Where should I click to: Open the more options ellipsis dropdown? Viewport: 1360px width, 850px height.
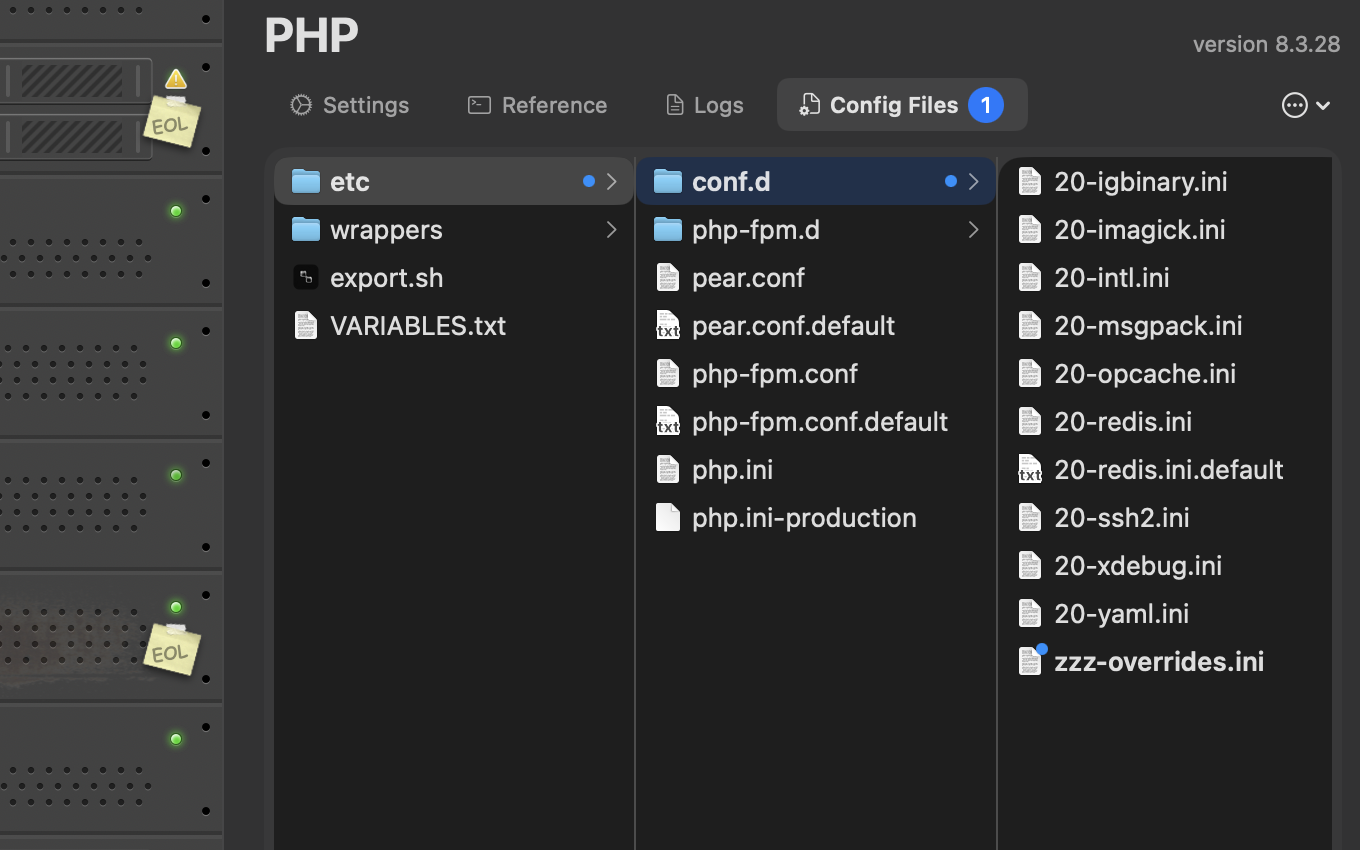click(x=1306, y=105)
